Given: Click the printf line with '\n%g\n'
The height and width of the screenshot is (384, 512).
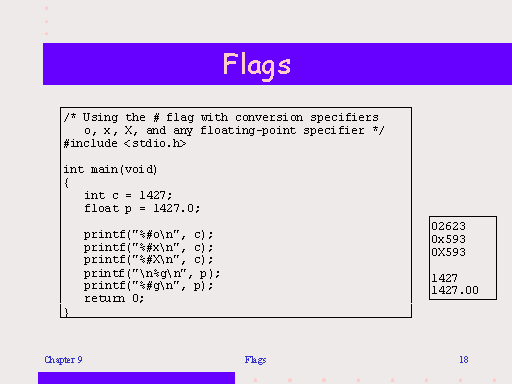Looking at the screenshot, I should click(x=152, y=273).
